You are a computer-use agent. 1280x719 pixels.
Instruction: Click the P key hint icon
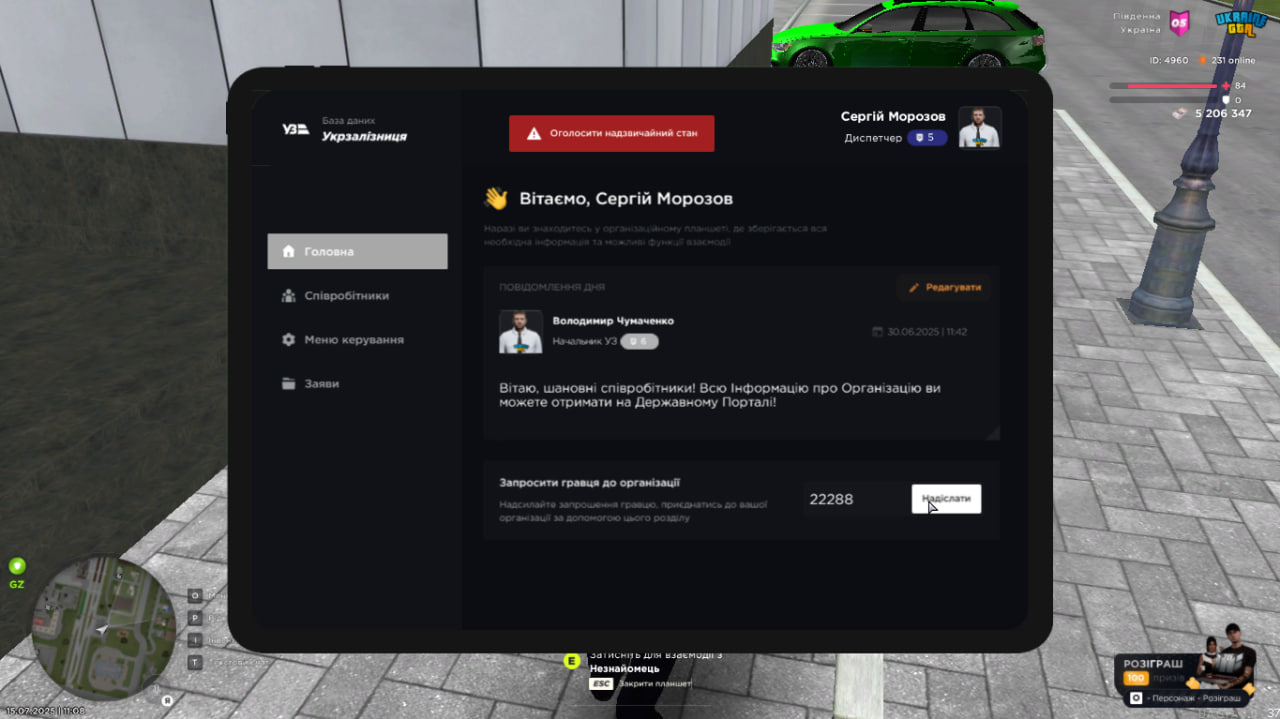coord(195,618)
